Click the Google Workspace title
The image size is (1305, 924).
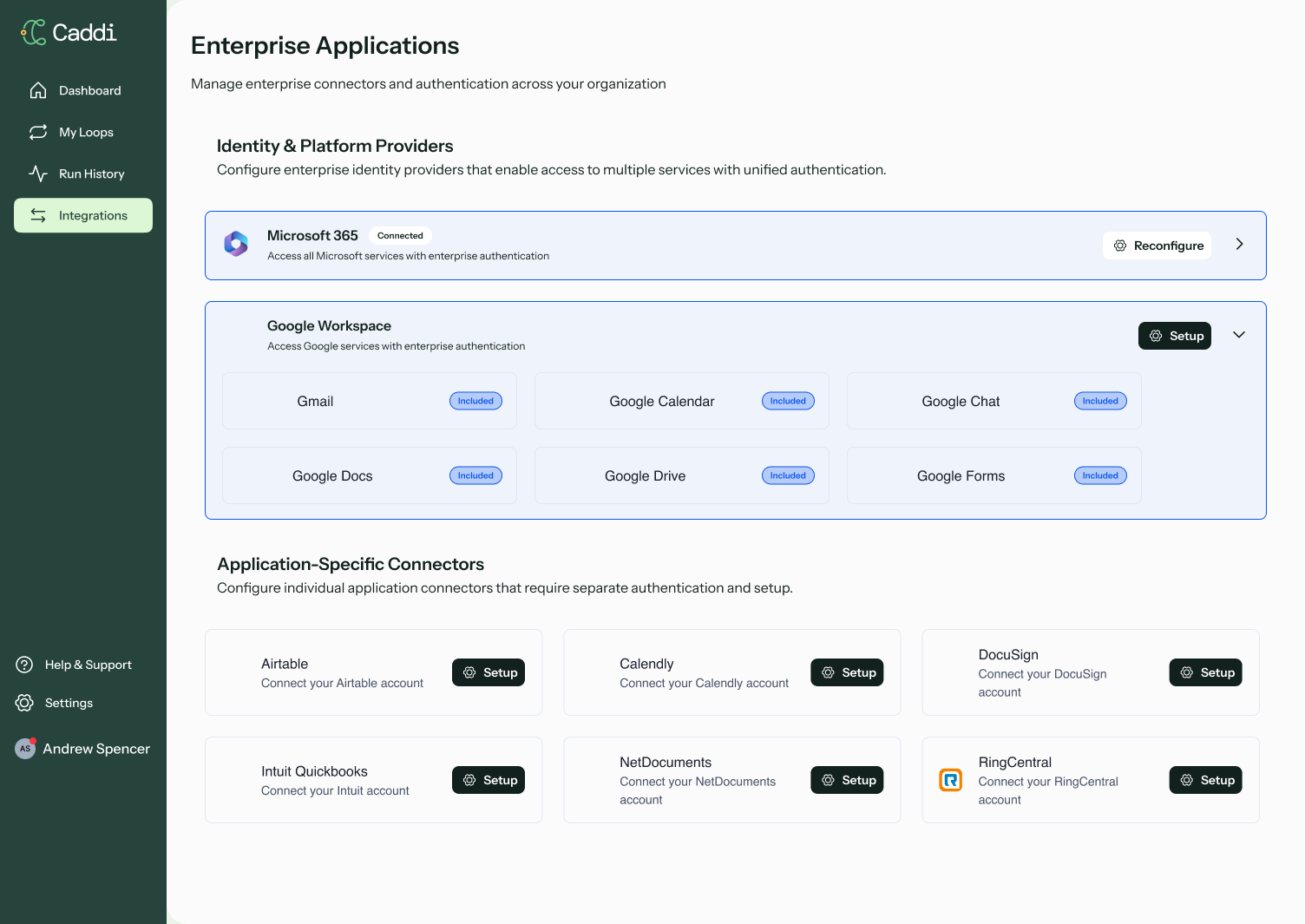[x=329, y=325]
